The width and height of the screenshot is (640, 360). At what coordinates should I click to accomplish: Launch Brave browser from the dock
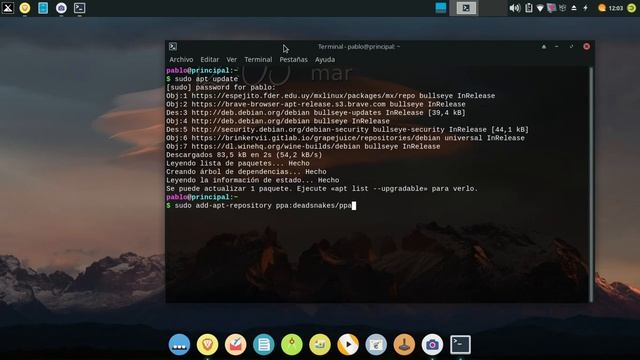click(207, 345)
